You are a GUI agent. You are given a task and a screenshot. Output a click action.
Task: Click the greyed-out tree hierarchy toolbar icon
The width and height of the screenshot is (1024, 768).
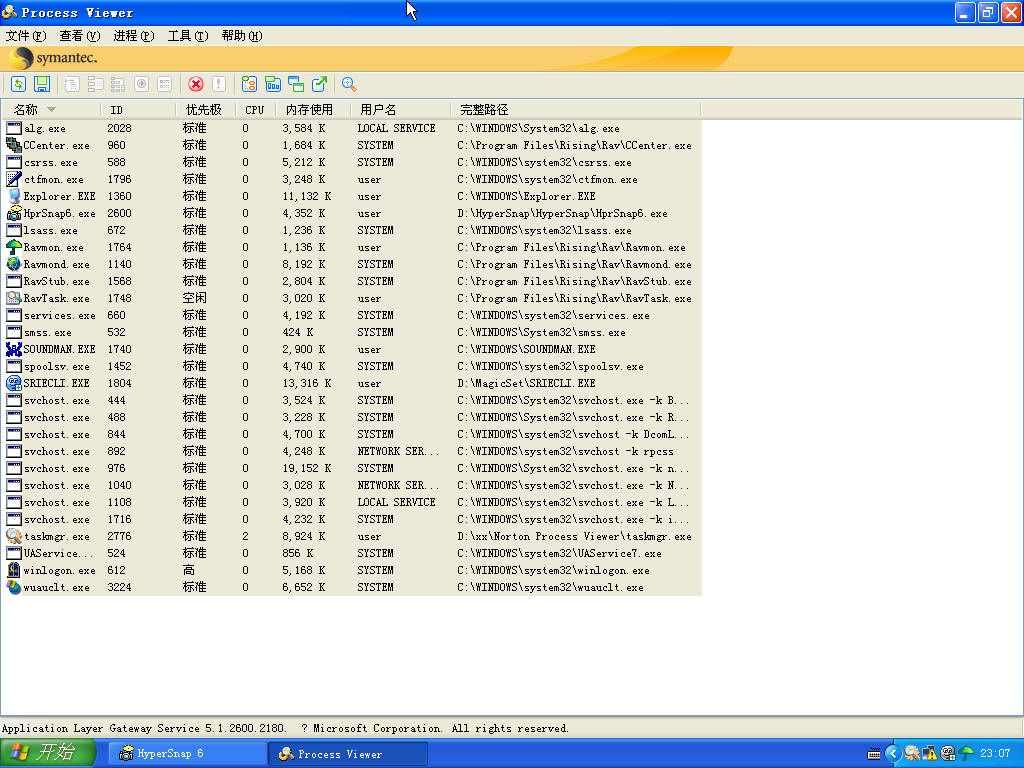[x=95, y=84]
